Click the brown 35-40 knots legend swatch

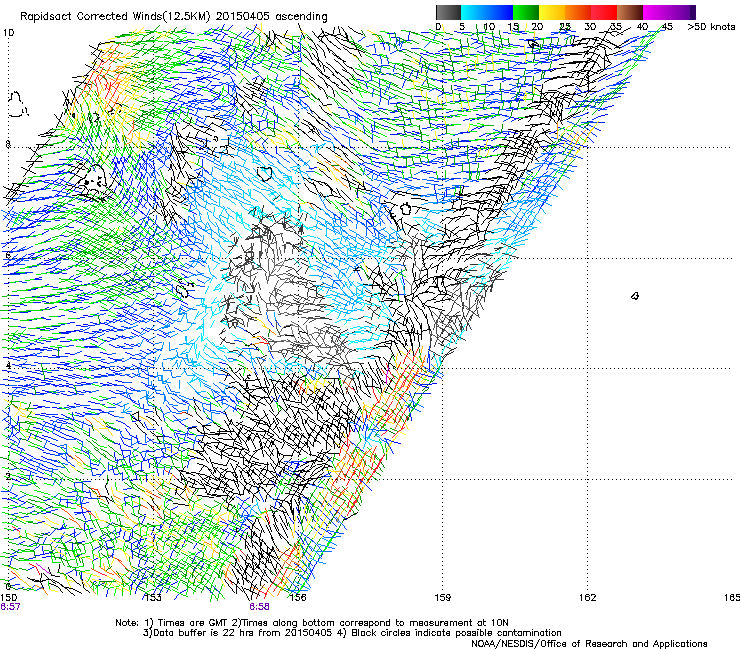pos(630,12)
